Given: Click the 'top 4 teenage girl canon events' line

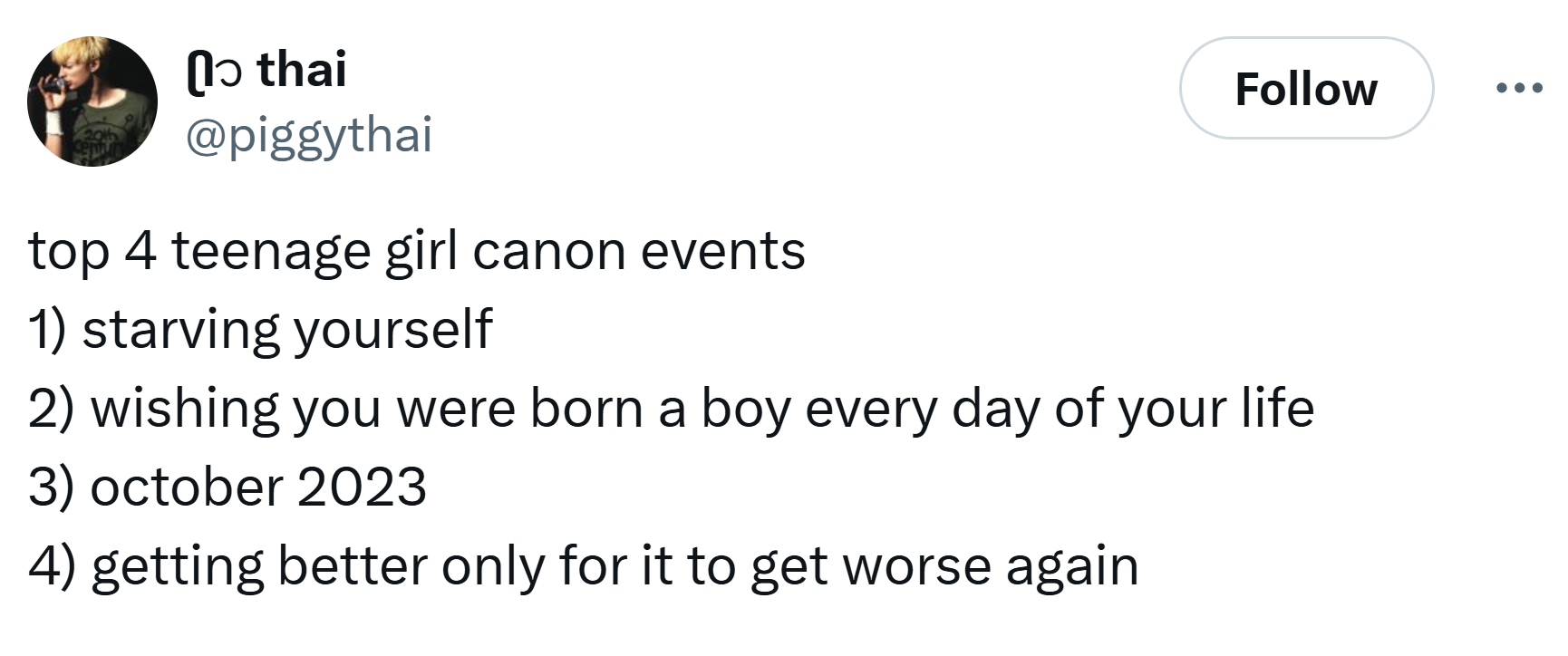Looking at the screenshot, I should 417,251.
